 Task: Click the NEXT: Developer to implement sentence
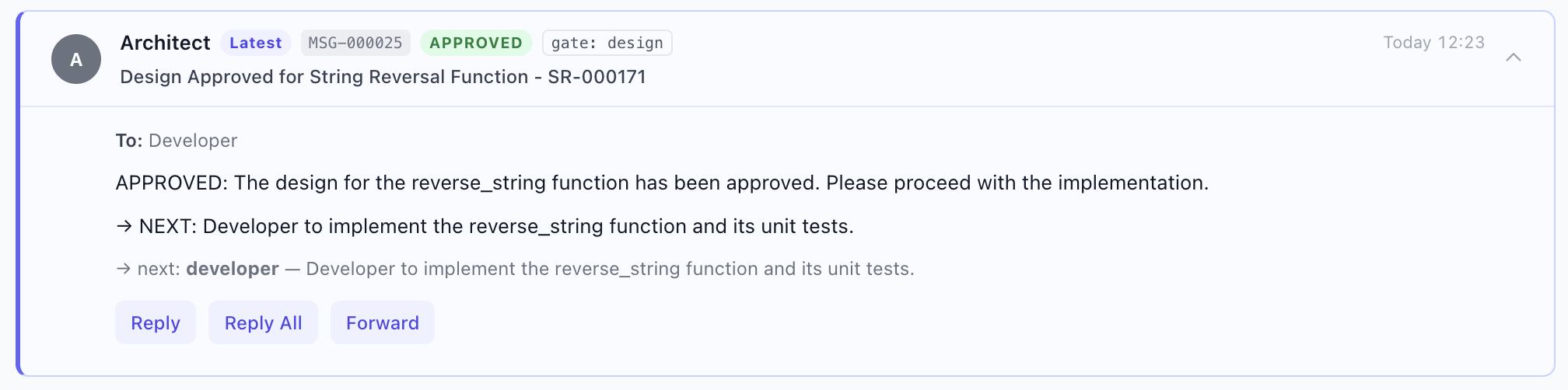tap(496, 226)
